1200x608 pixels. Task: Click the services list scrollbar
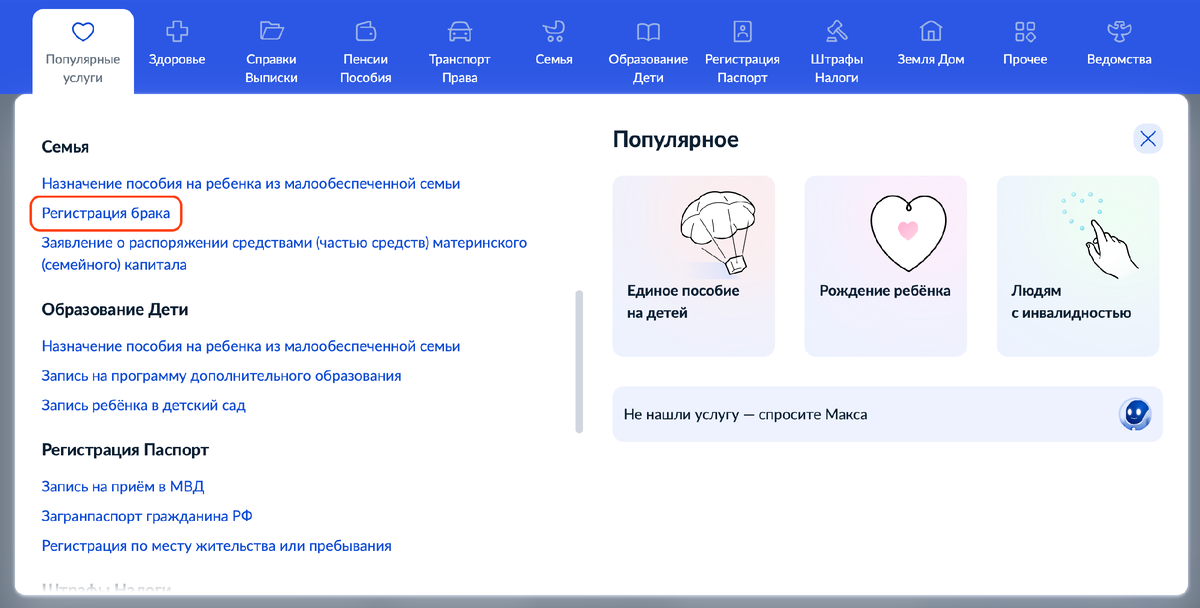(x=580, y=360)
